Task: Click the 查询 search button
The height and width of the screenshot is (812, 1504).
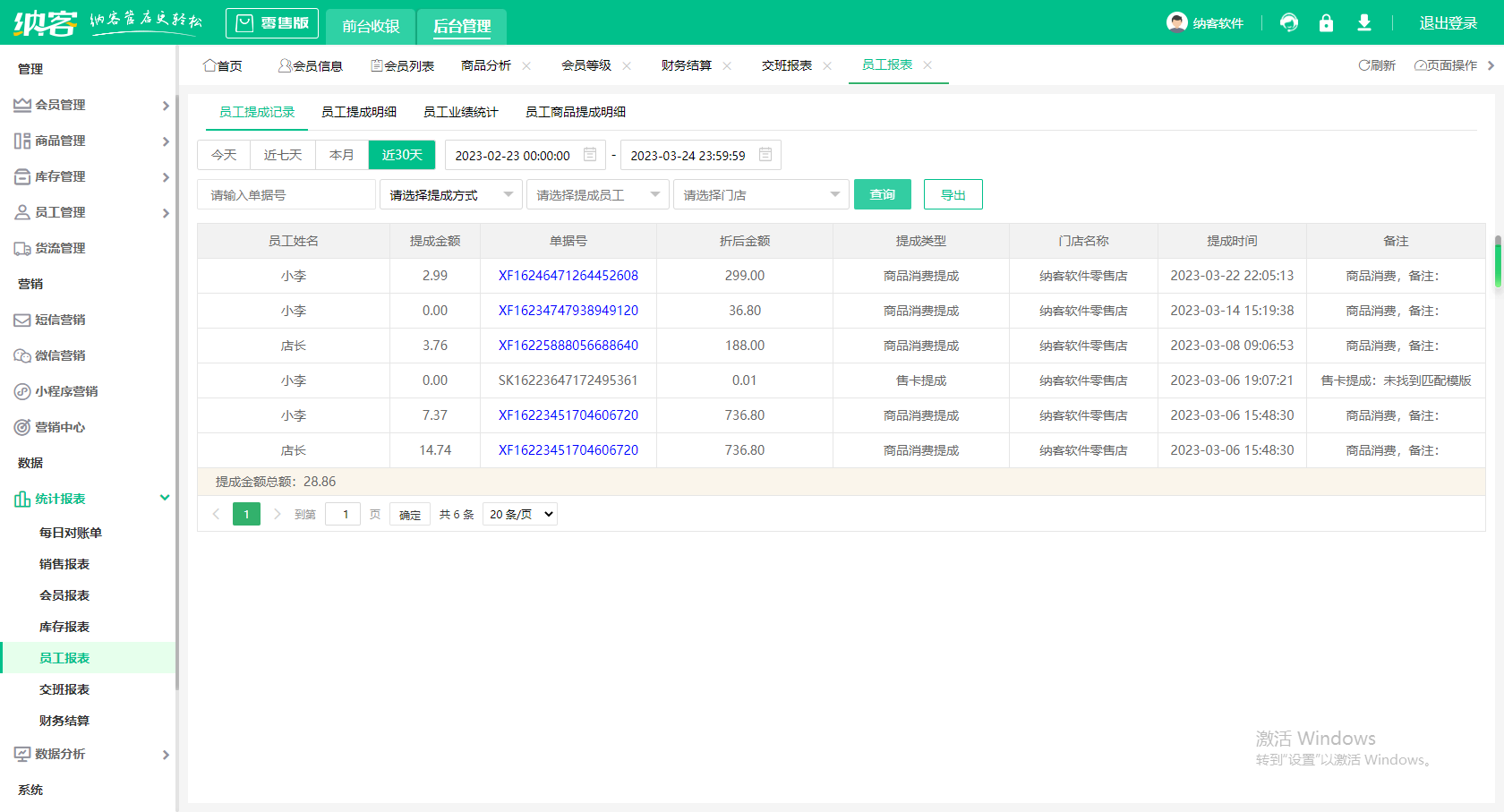Action: 882,194
